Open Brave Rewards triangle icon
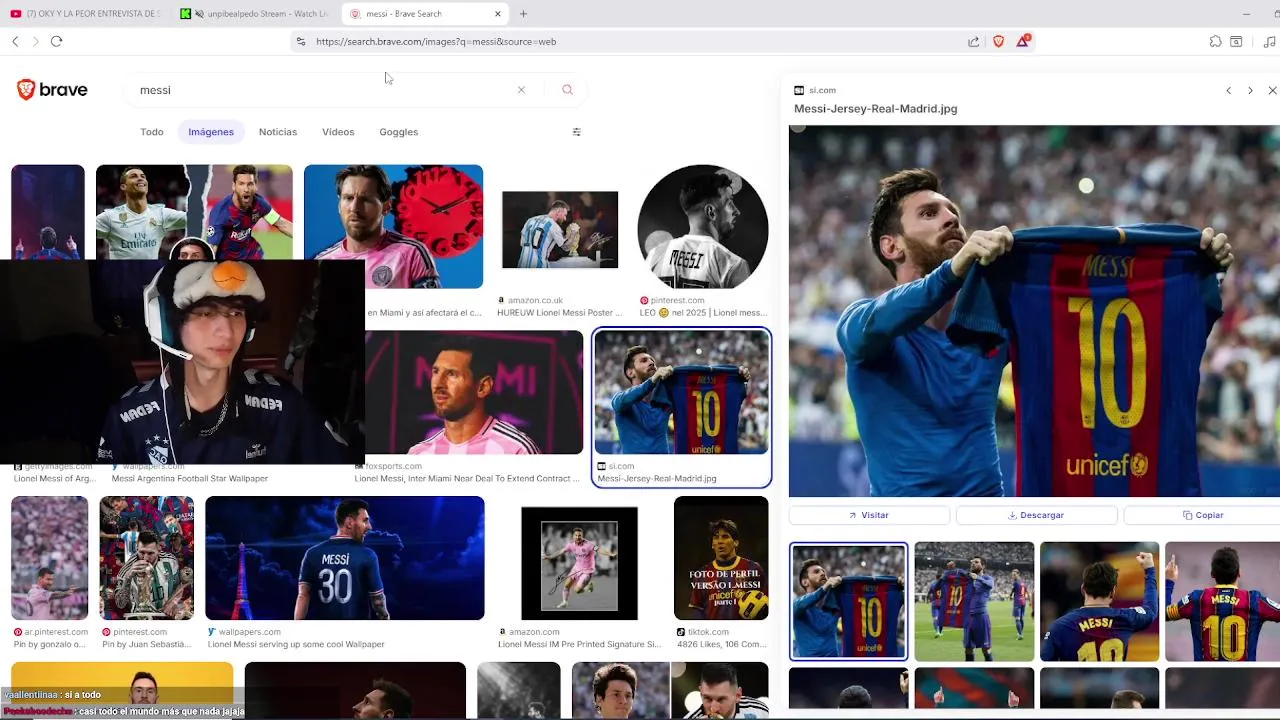 1023,41
